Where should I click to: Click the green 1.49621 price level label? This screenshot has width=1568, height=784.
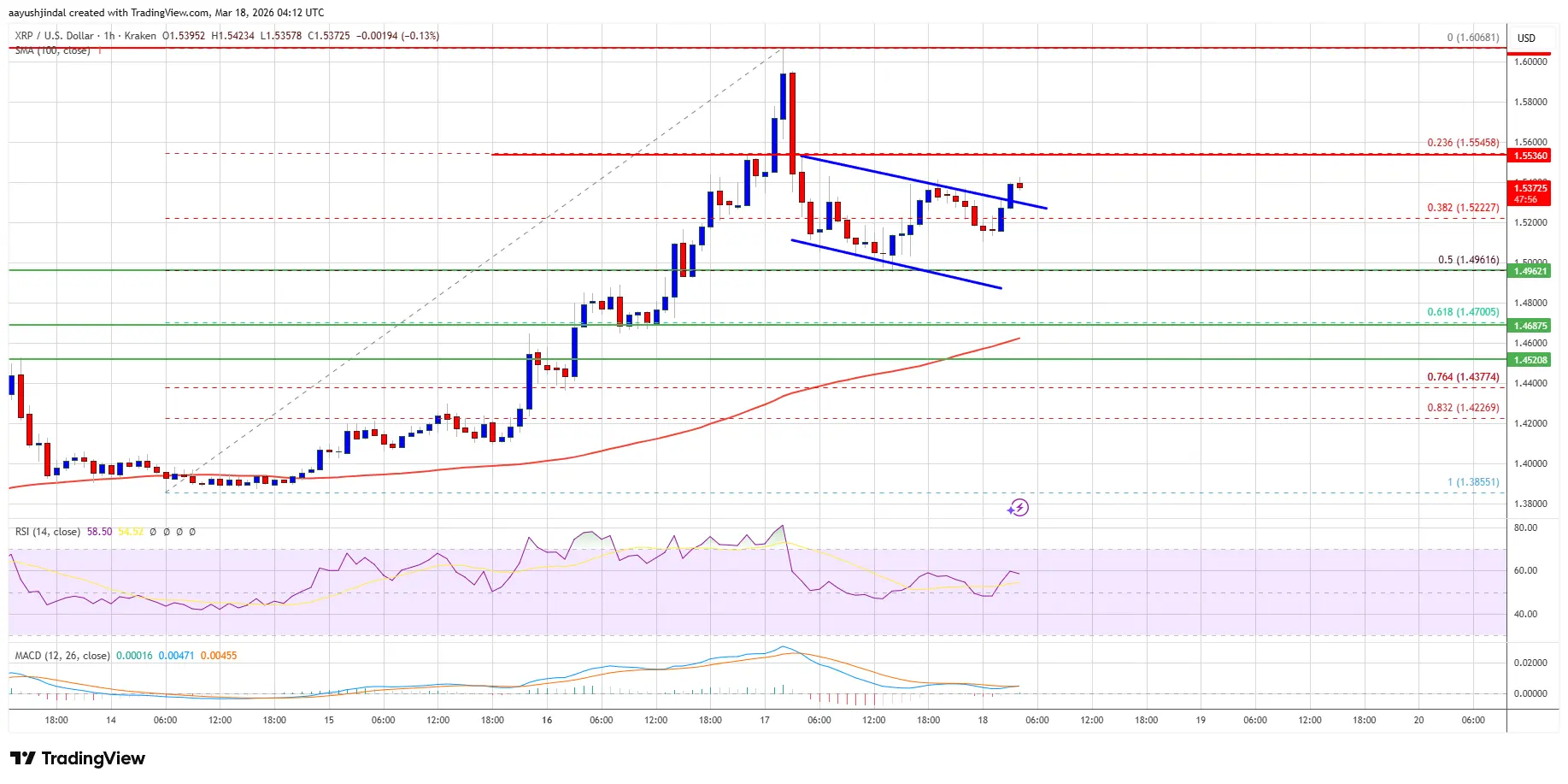[x=1531, y=270]
